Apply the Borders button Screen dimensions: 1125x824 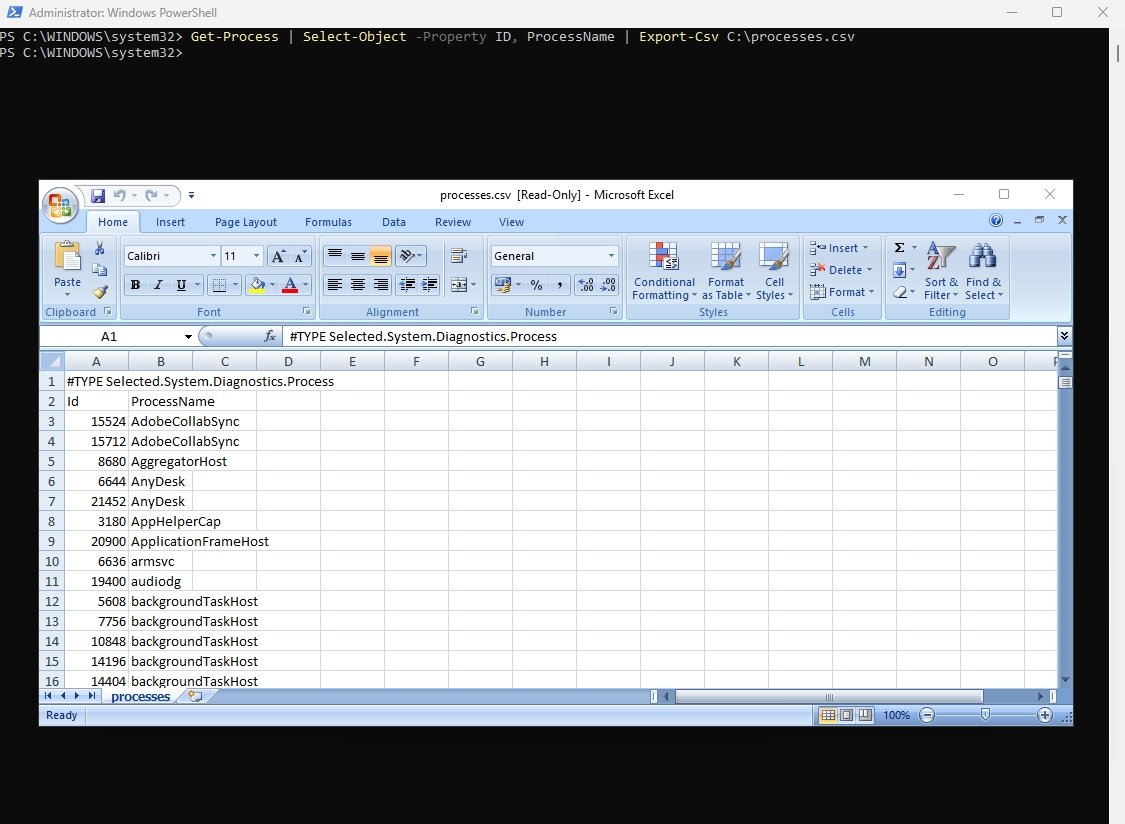220,285
